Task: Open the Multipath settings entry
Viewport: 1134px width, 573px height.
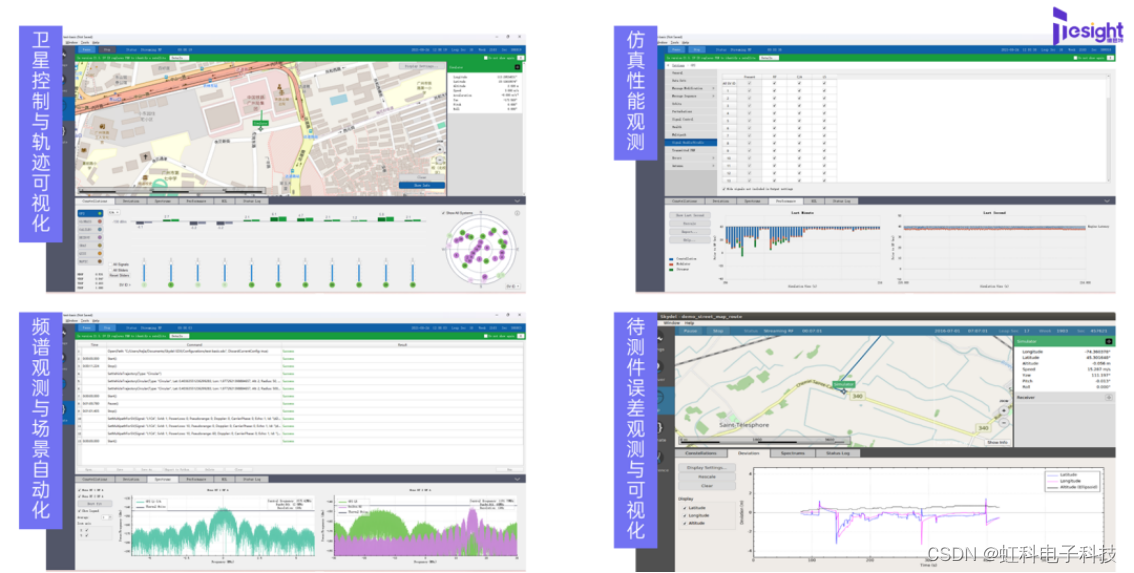Action: [691, 135]
